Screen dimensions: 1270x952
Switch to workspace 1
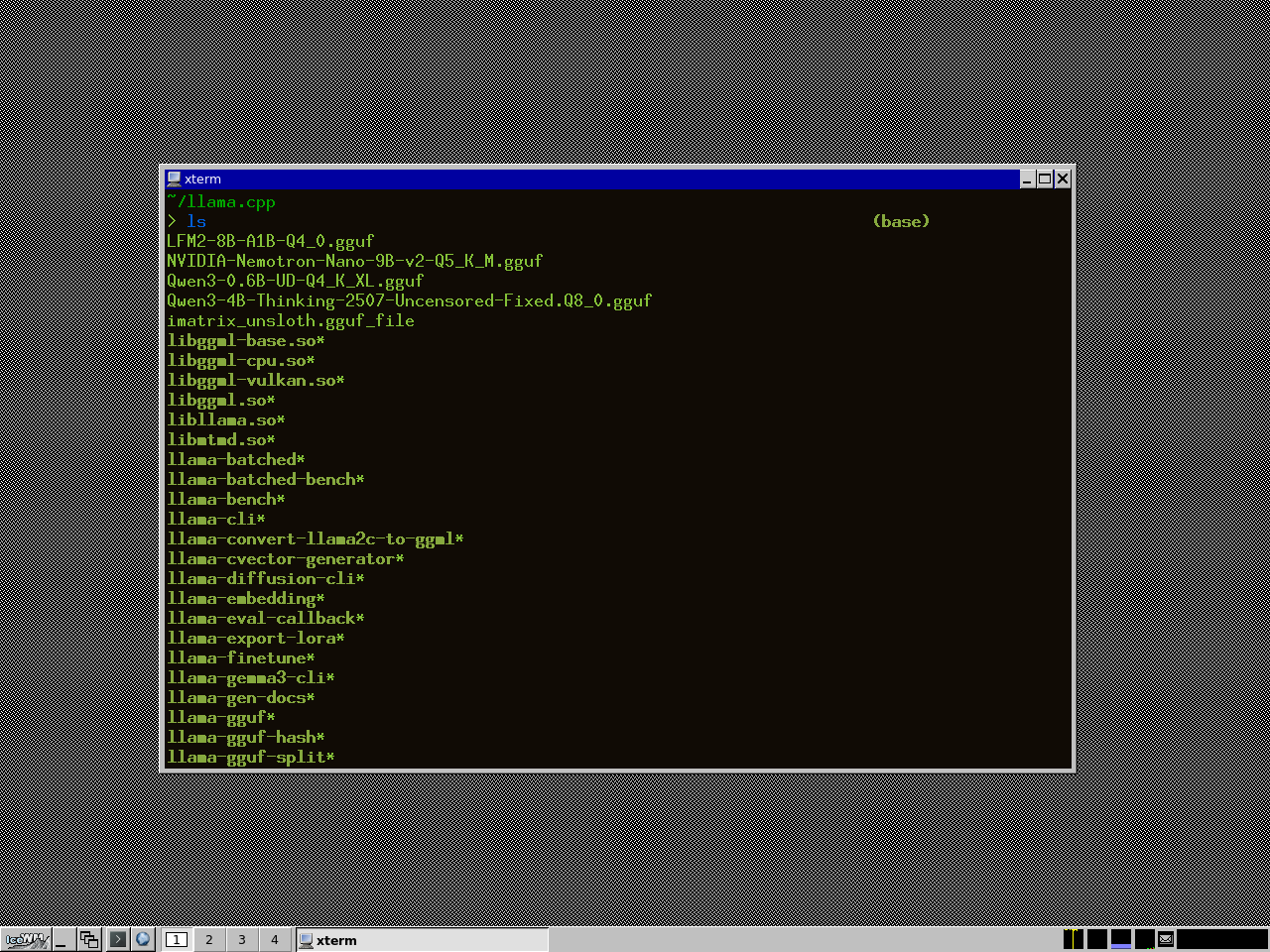pos(177,939)
